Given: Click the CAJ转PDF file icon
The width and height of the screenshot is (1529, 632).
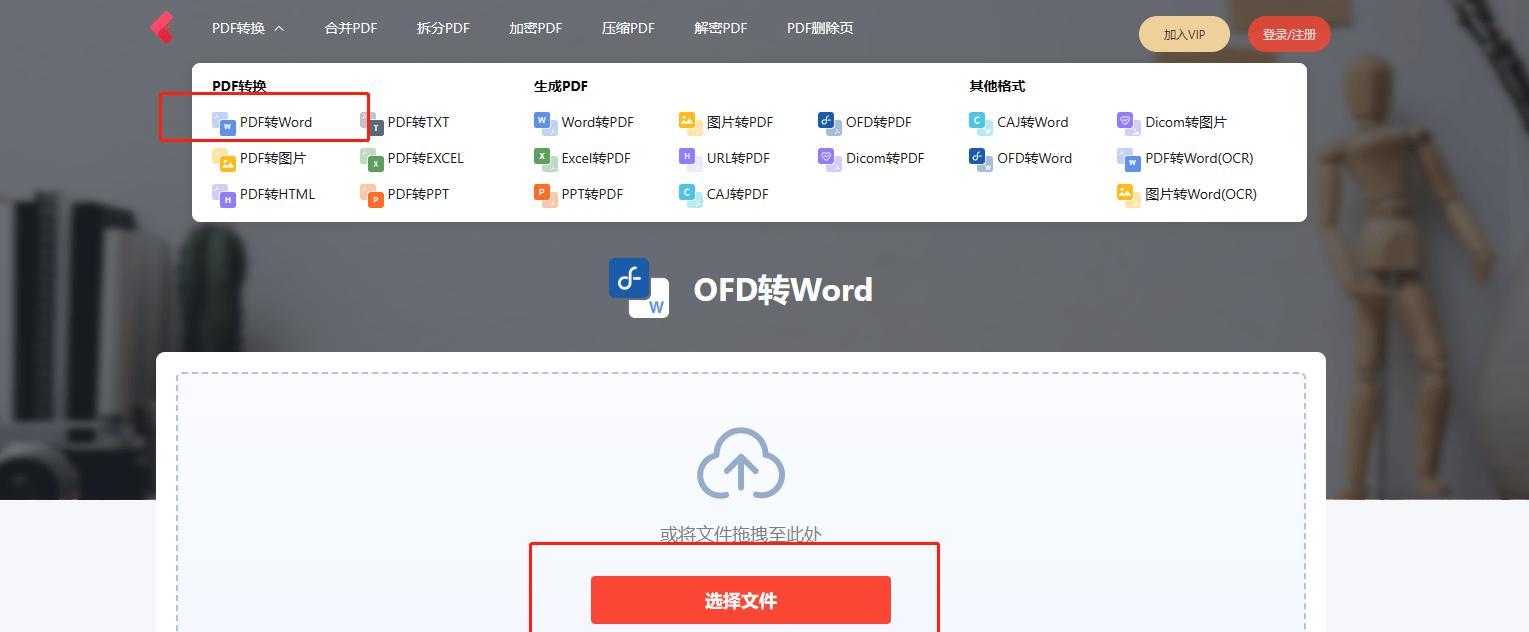Looking at the screenshot, I should 690,195.
